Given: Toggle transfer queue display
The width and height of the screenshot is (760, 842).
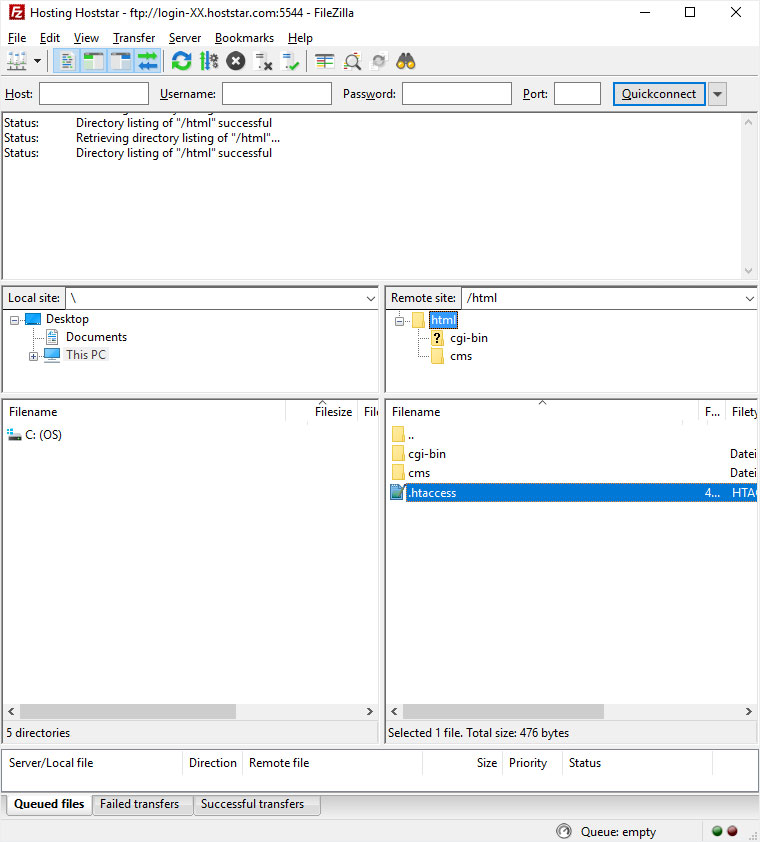Looking at the screenshot, I should tap(148, 61).
